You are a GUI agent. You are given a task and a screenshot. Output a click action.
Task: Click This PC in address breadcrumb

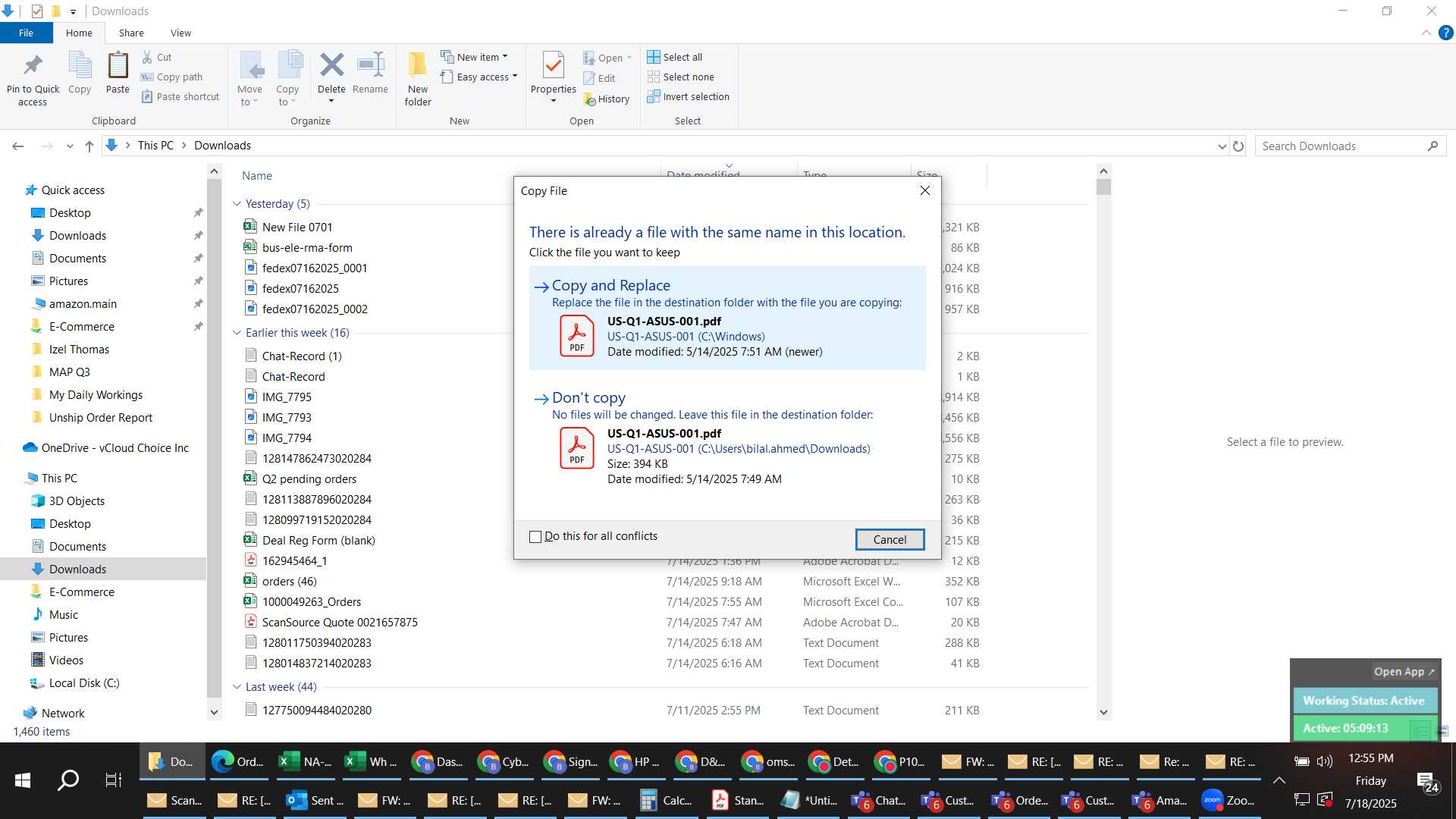[x=155, y=146]
